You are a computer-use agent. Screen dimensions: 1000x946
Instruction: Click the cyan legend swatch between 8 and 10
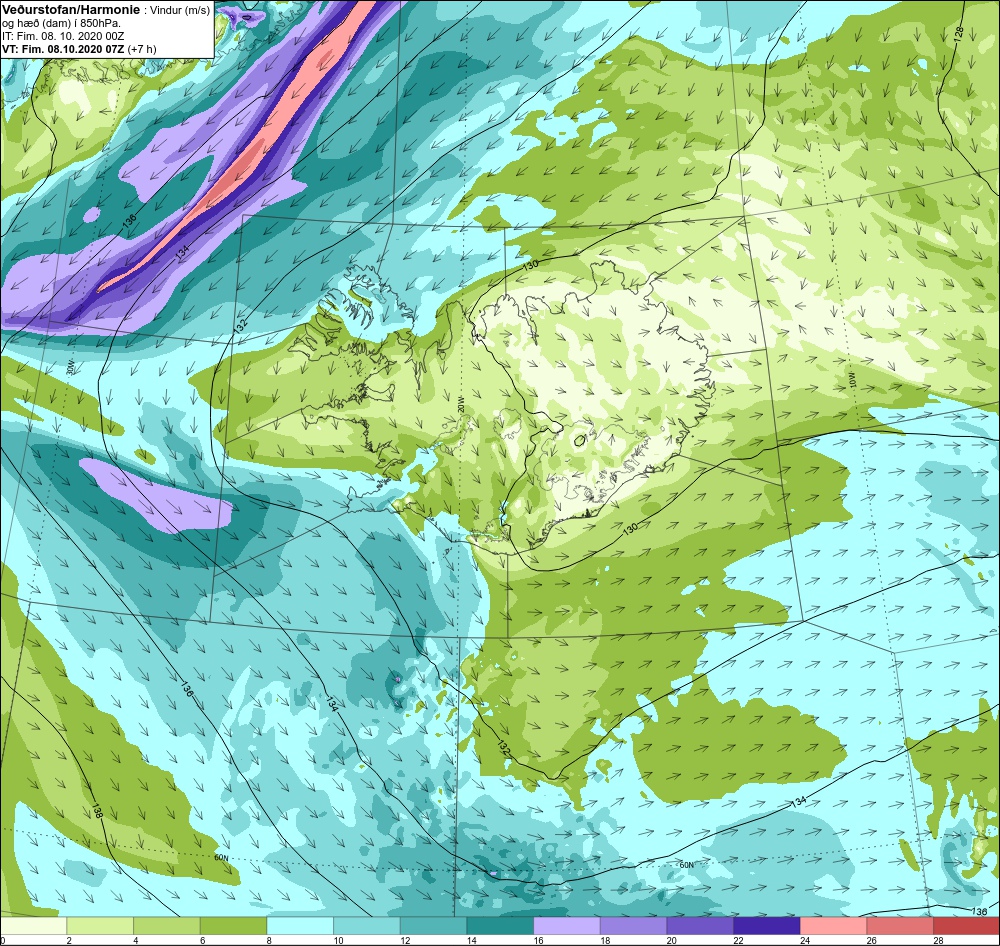tap(300, 926)
